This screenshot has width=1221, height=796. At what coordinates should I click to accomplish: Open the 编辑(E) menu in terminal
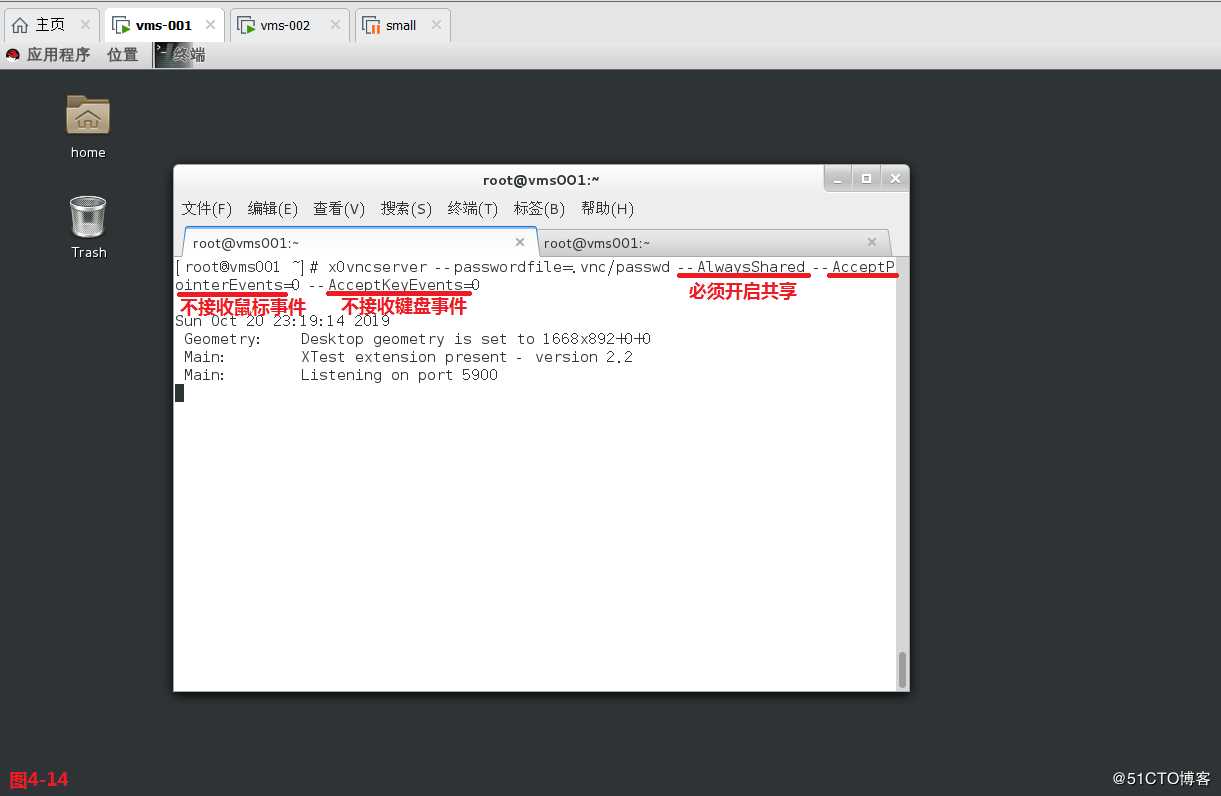coord(273,208)
